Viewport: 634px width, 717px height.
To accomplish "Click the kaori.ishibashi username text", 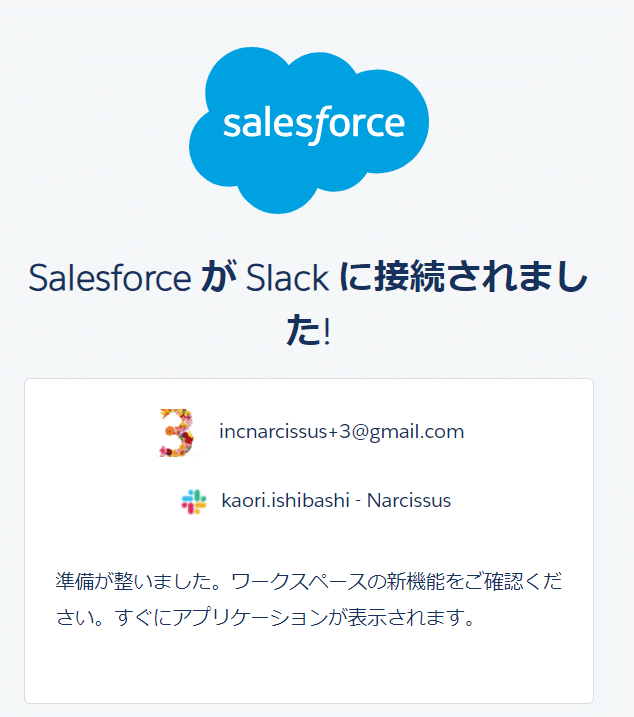I will [283, 501].
